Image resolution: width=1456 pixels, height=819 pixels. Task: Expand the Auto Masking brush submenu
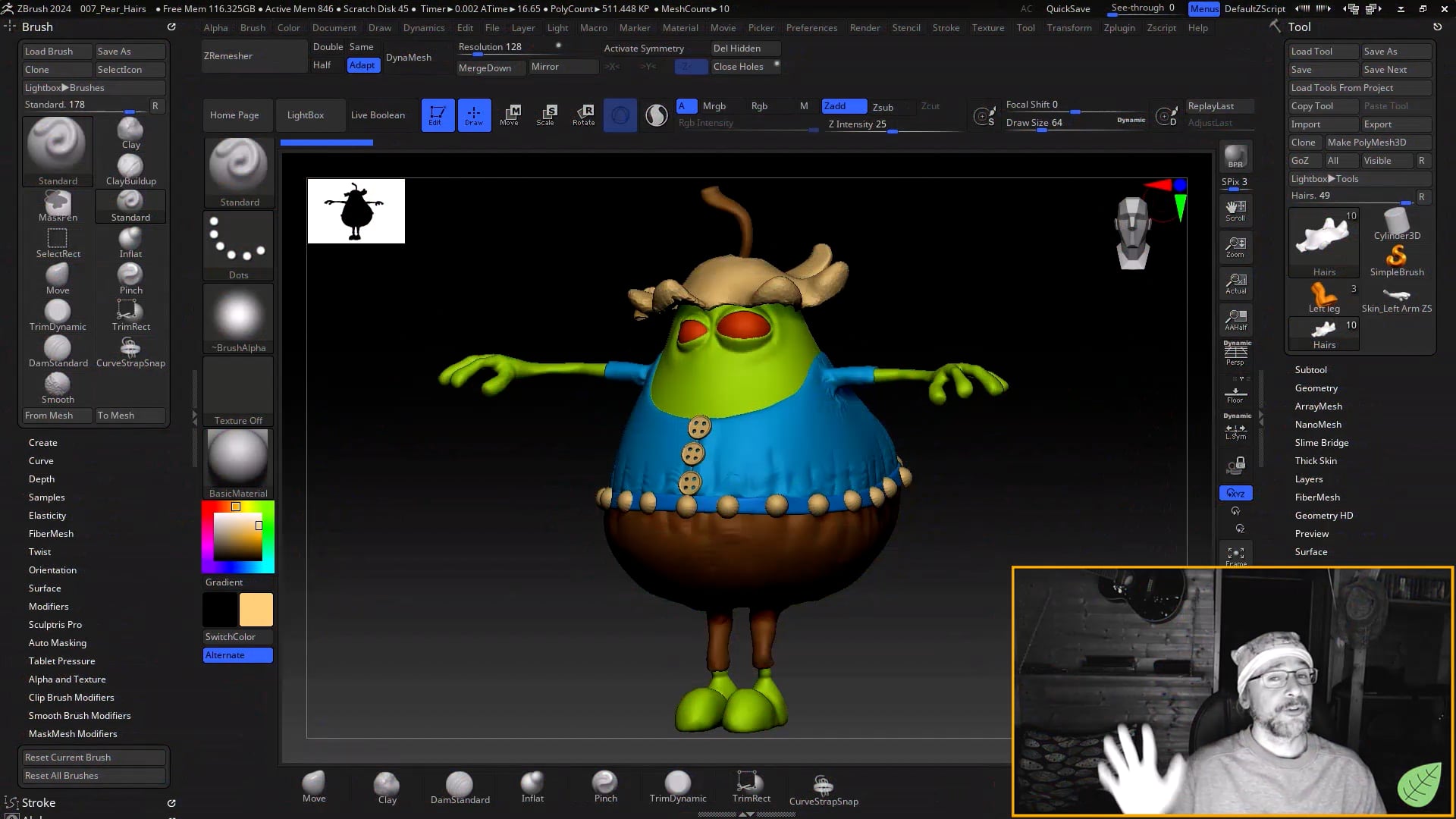[58, 643]
